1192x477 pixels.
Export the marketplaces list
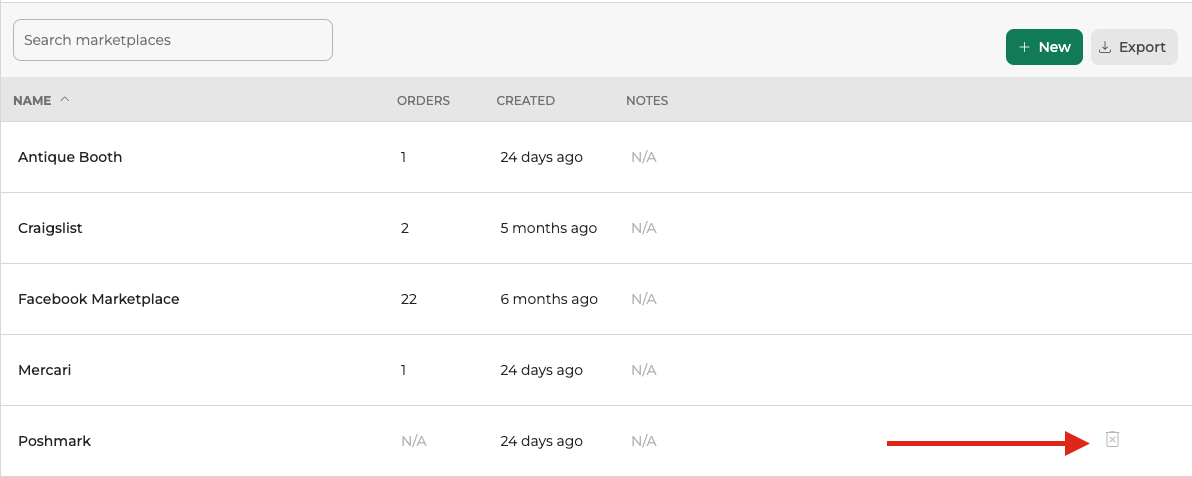point(1134,47)
